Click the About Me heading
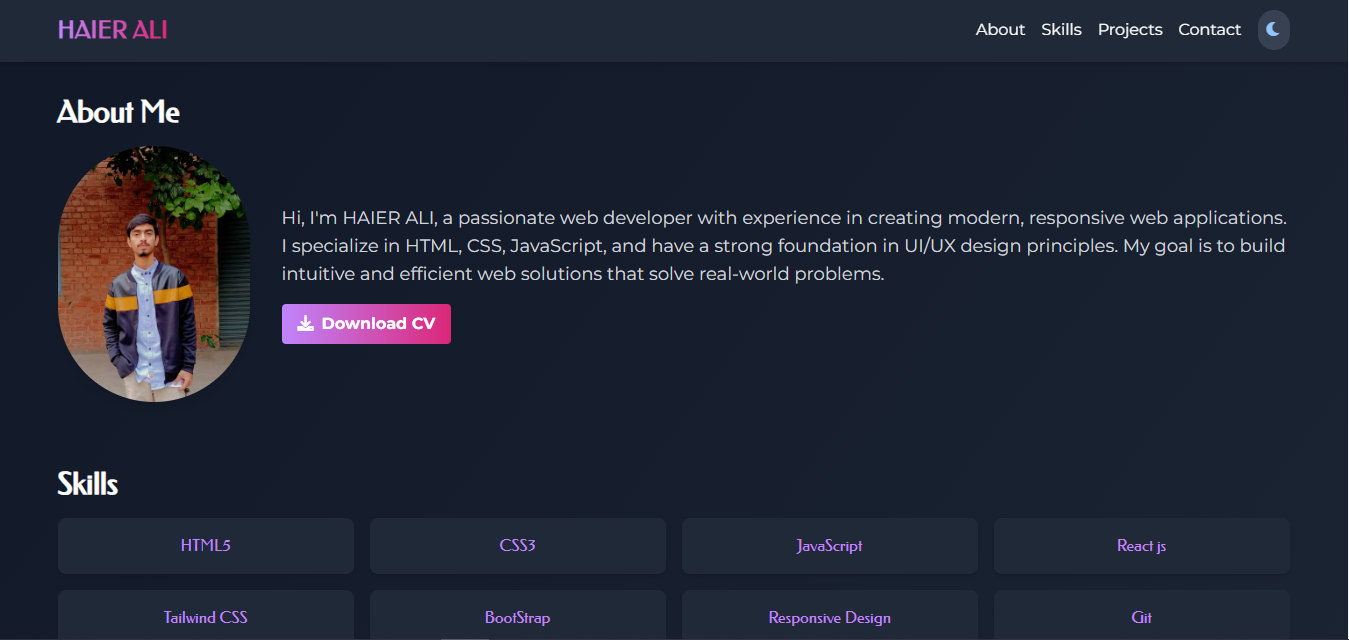This screenshot has width=1349, height=640. coord(118,112)
